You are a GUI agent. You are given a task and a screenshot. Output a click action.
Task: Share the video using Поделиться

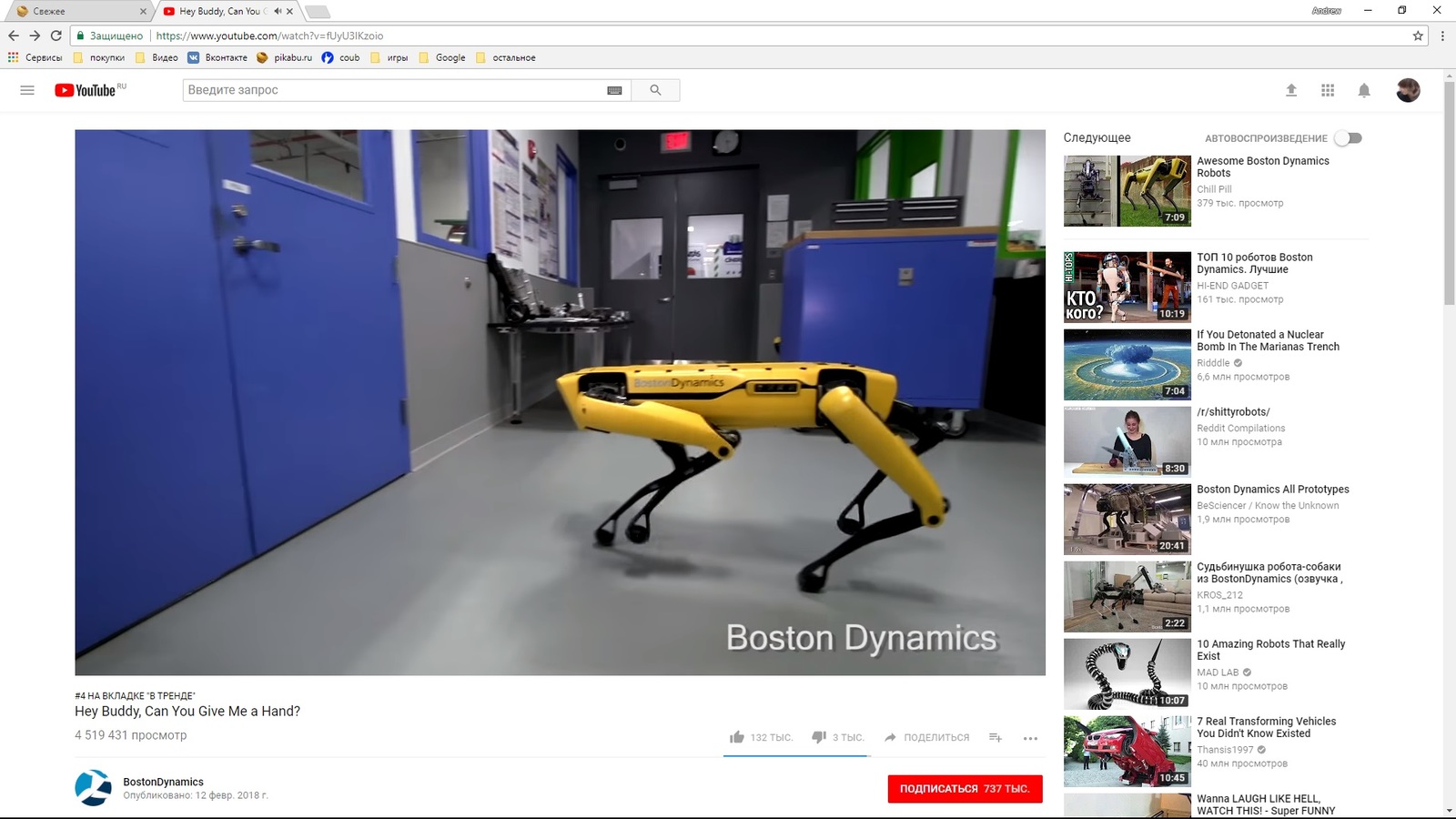[926, 737]
